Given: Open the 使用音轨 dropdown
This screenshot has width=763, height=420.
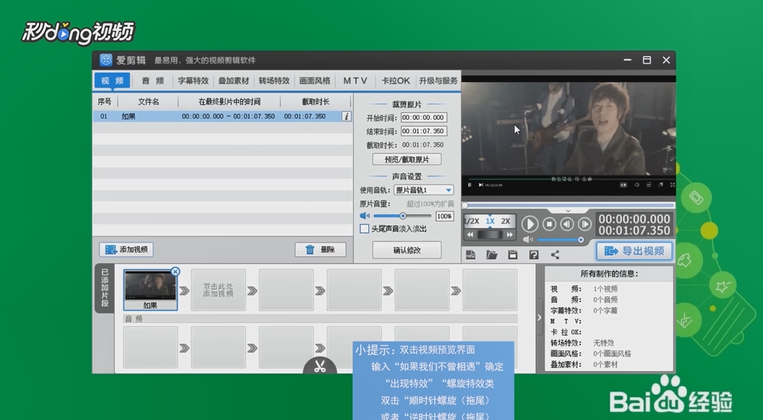Looking at the screenshot, I should (x=424, y=190).
